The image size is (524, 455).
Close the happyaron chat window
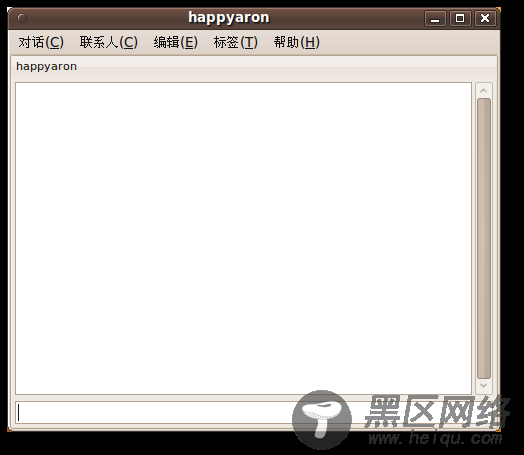(485, 18)
